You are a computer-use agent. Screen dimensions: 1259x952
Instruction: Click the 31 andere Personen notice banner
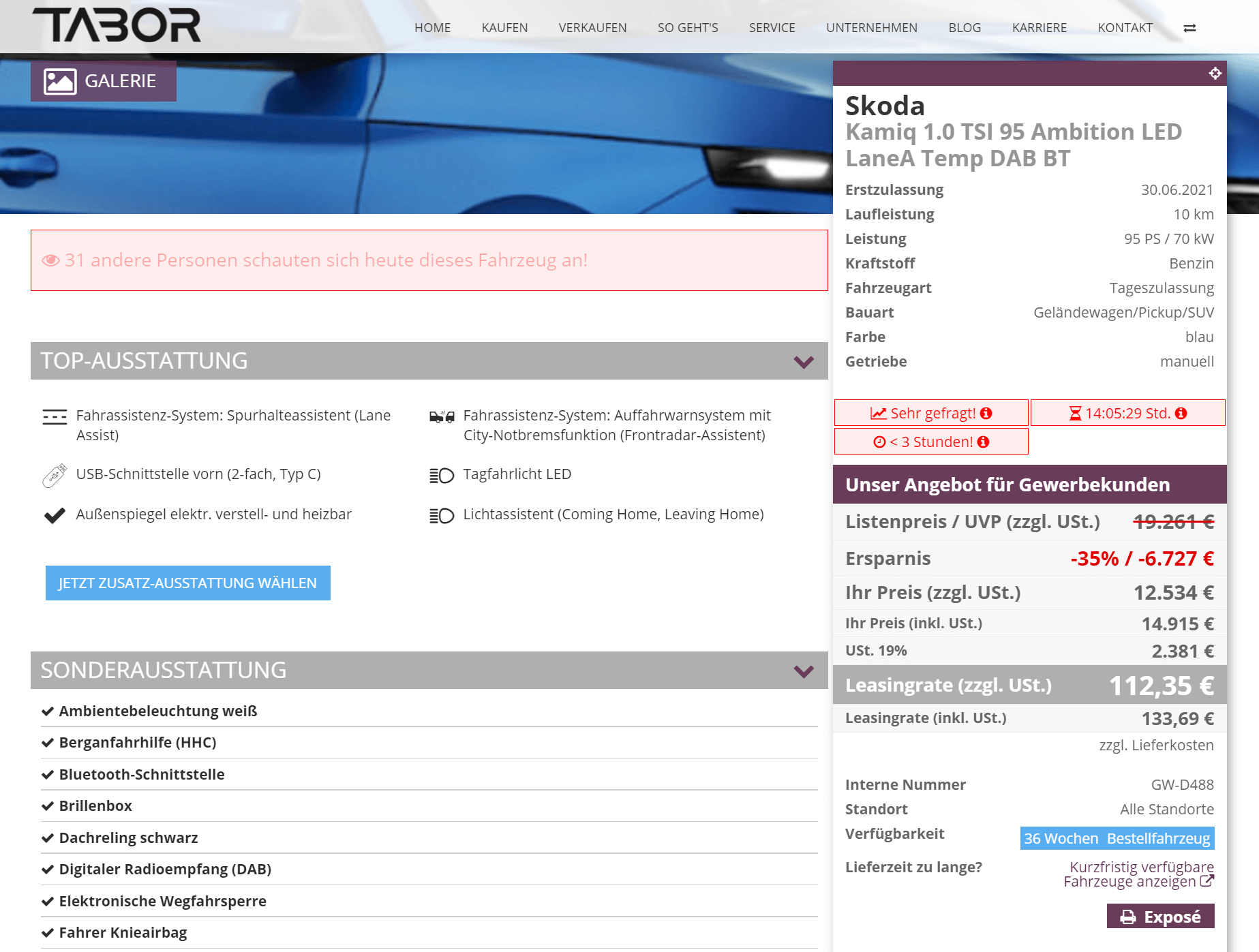click(x=429, y=260)
